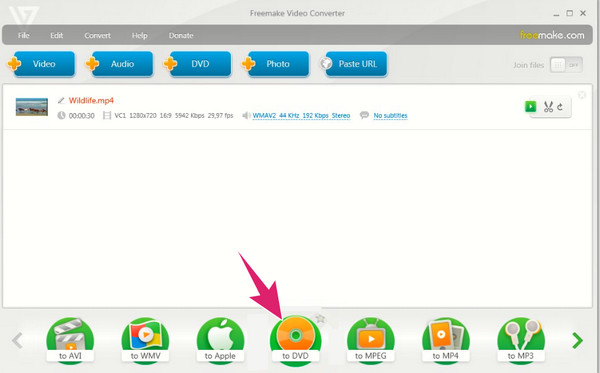Click the speech bubble subtitles icon
Image resolution: width=600 pixels, height=373 pixels.
click(364, 115)
